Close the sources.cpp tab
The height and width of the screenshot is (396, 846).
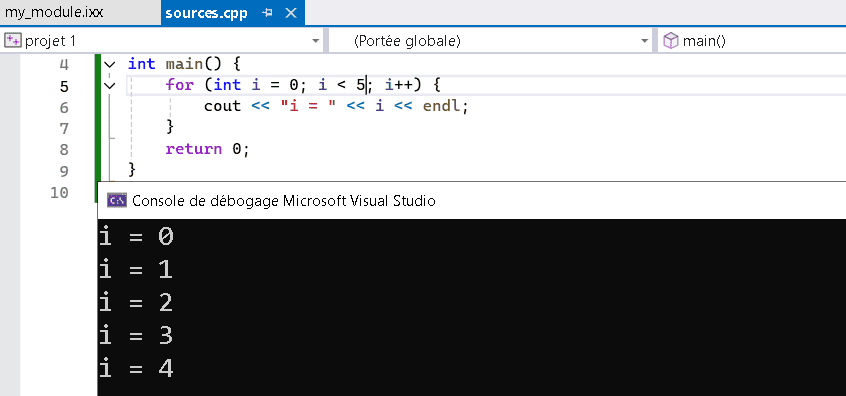pos(291,13)
